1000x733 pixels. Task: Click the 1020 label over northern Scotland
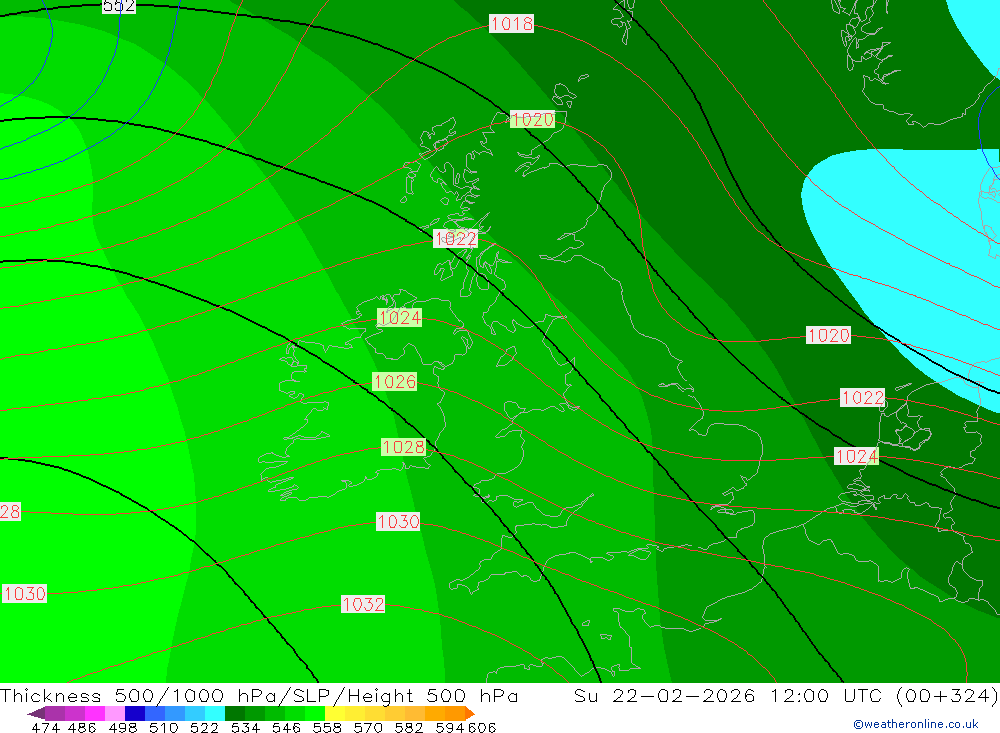tap(532, 119)
